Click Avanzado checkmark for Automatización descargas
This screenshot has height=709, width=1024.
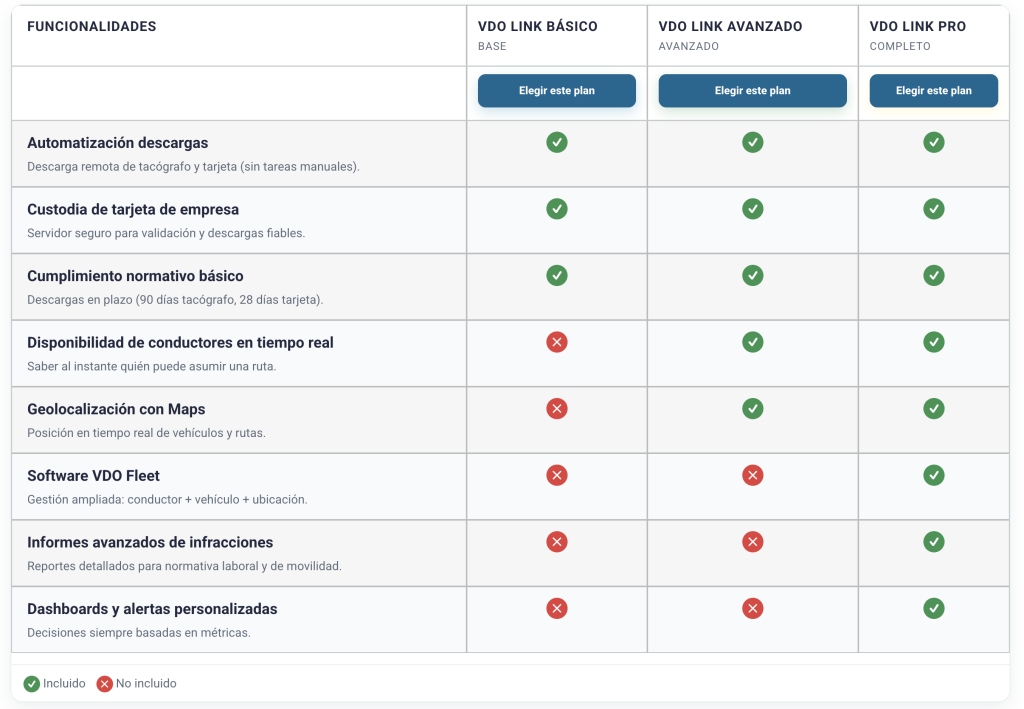click(x=752, y=142)
